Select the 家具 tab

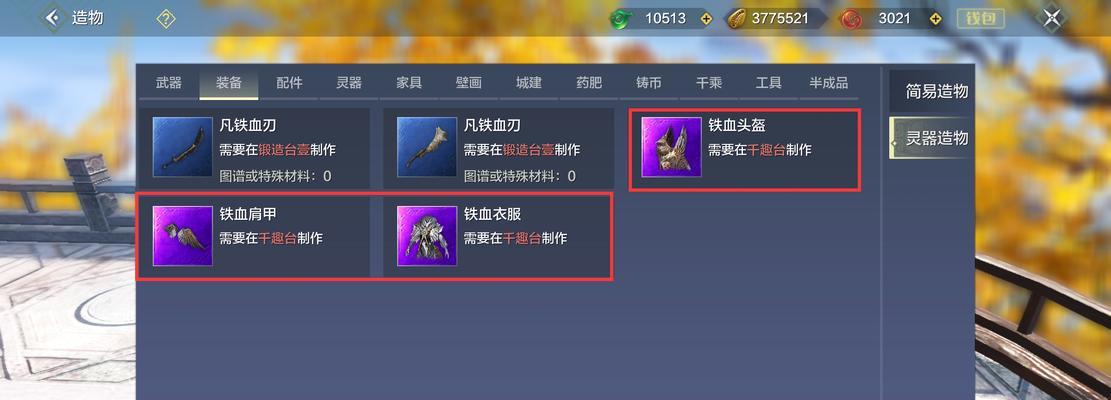pos(409,83)
